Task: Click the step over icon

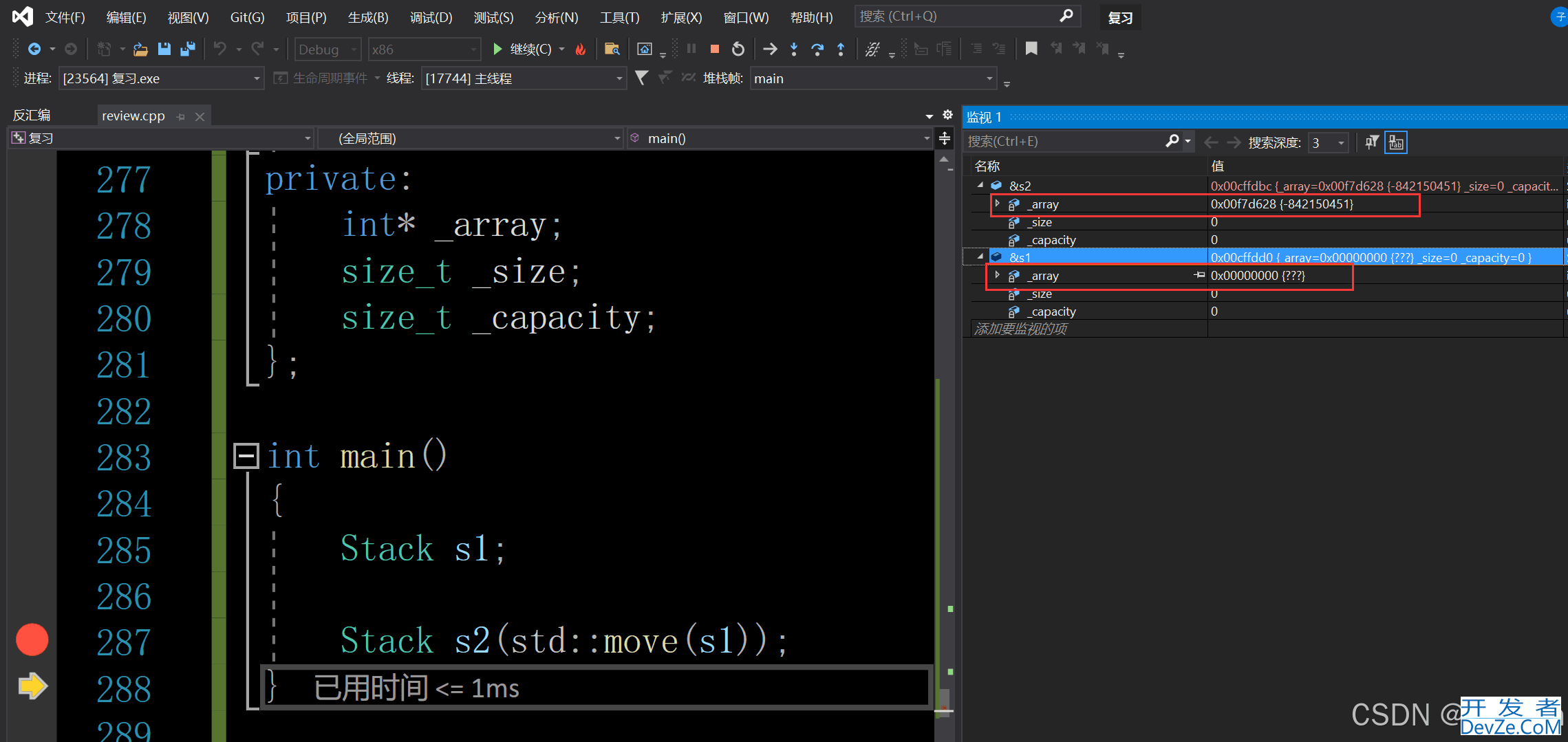Action: coord(817,49)
